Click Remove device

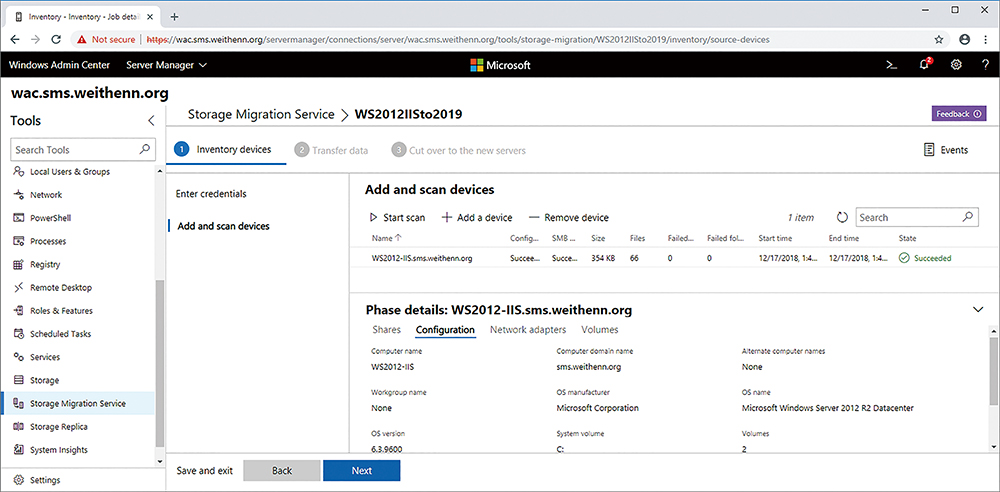click(569, 218)
